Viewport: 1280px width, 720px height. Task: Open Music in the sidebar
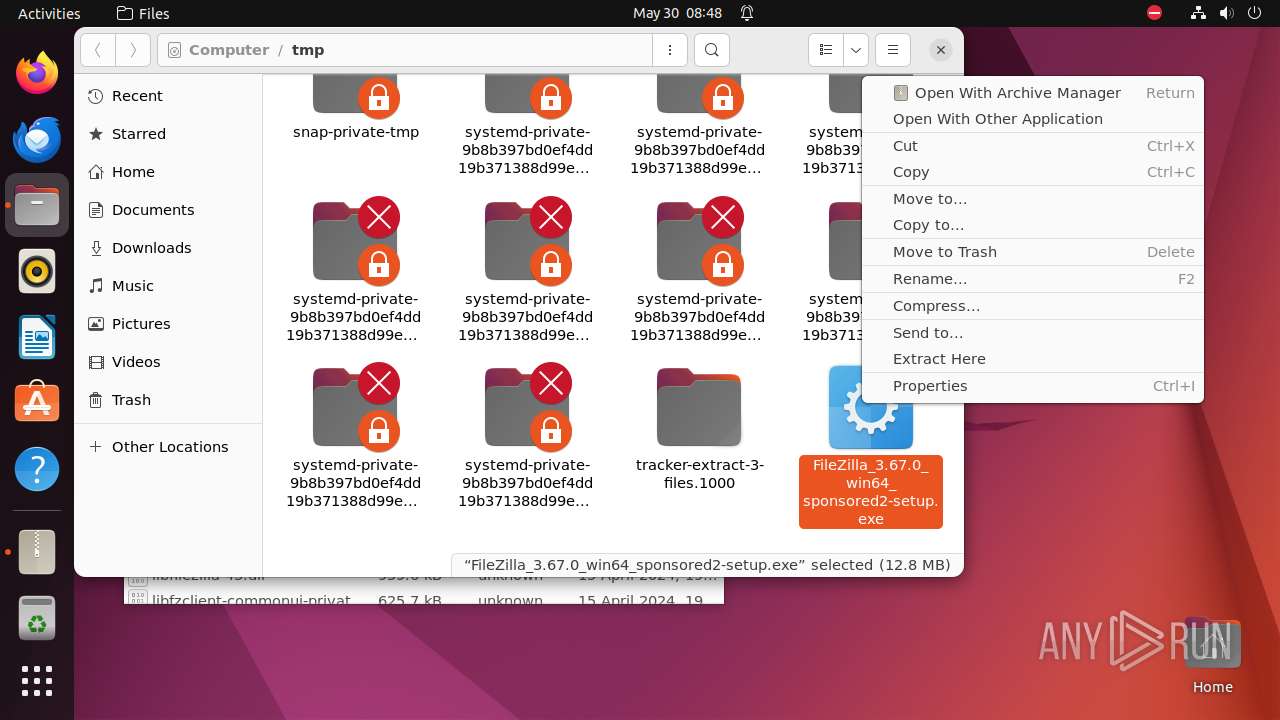tap(168, 286)
